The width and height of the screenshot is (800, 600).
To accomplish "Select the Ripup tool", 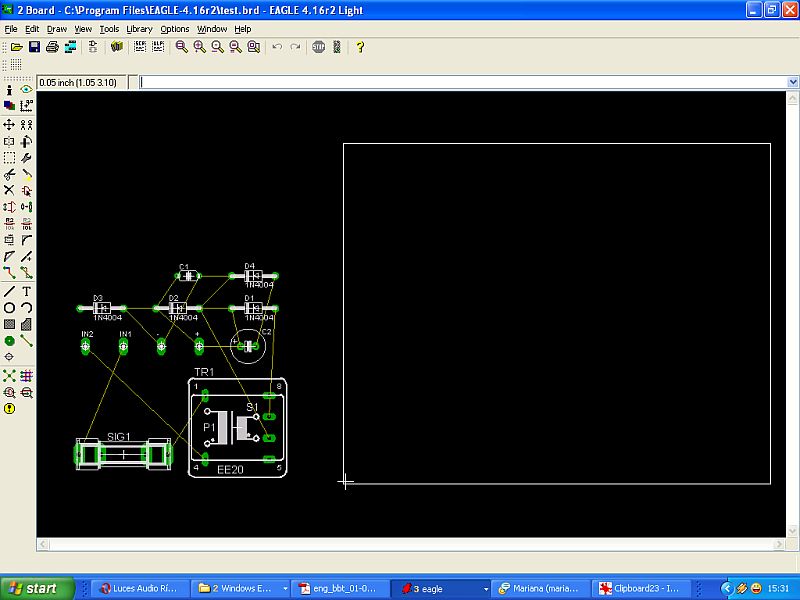I will (27, 273).
